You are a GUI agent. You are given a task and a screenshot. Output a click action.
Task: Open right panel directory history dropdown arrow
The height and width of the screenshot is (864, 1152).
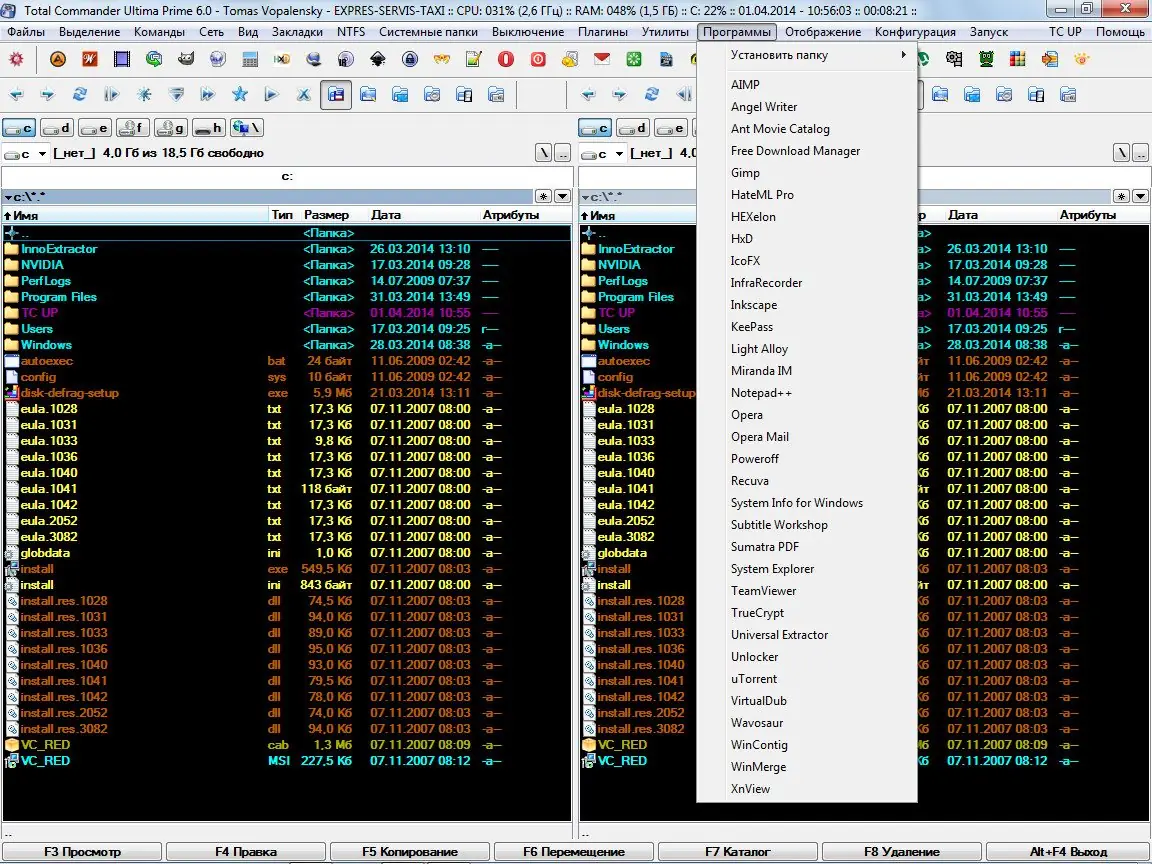pyautogui.click(x=1139, y=197)
